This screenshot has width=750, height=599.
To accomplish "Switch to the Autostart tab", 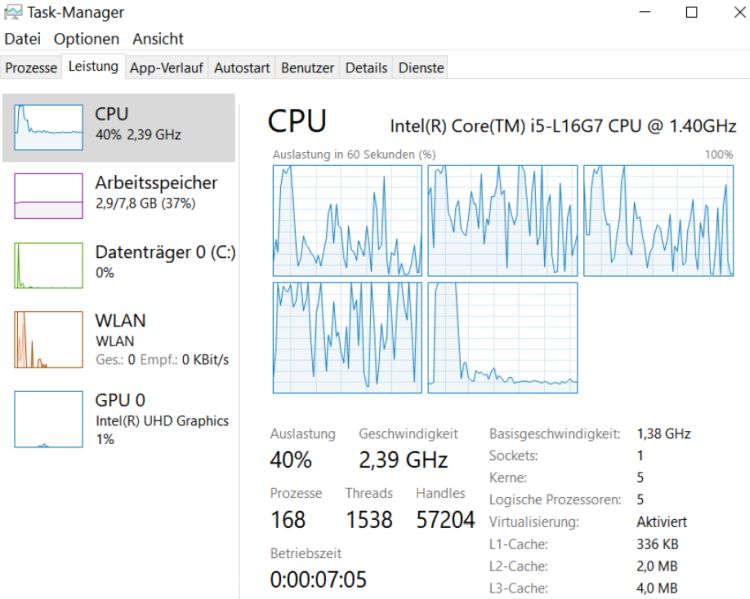I will pyautogui.click(x=242, y=67).
